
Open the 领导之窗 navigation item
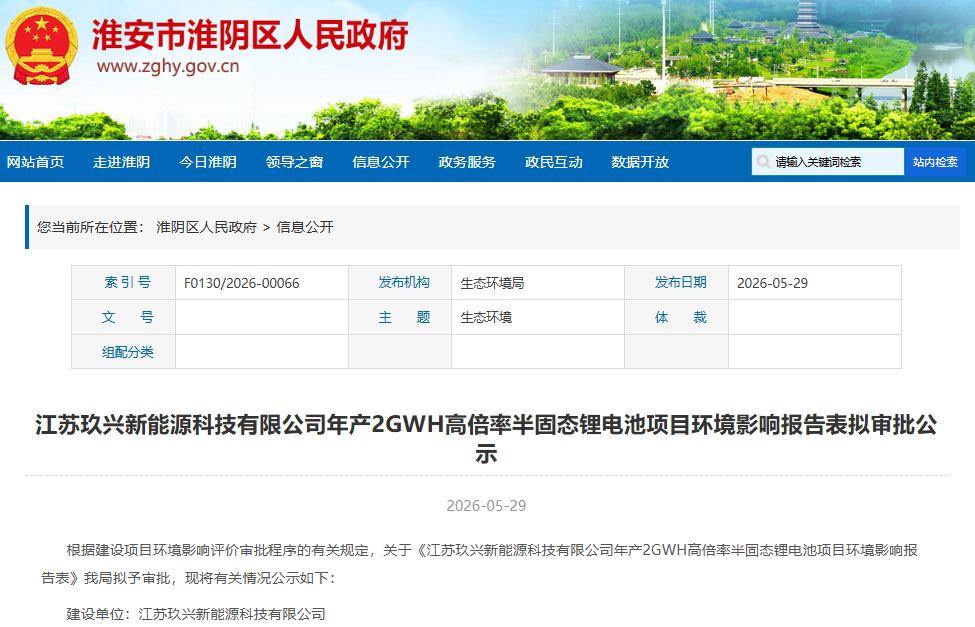[x=294, y=162]
